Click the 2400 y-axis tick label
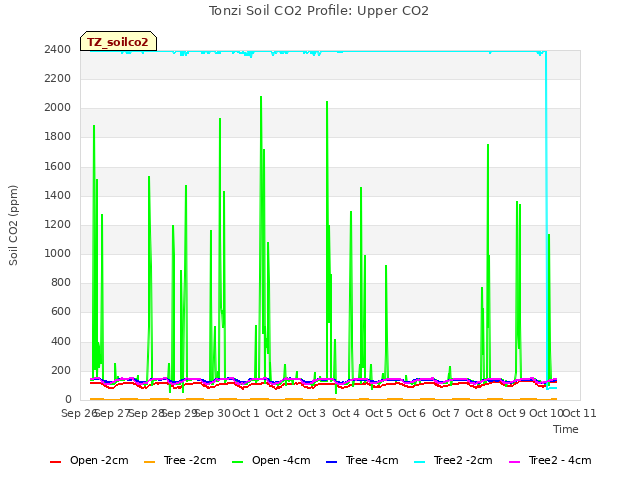The height and width of the screenshot is (480, 640). click(x=58, y=49)
